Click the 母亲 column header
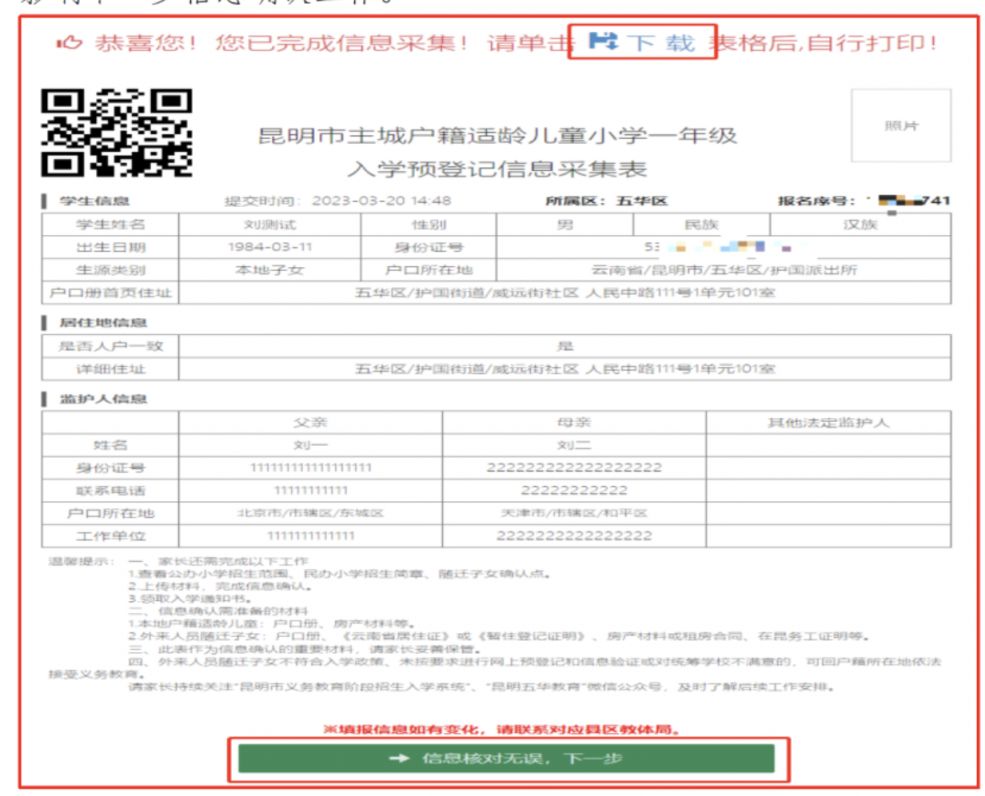 pos(574,422)
